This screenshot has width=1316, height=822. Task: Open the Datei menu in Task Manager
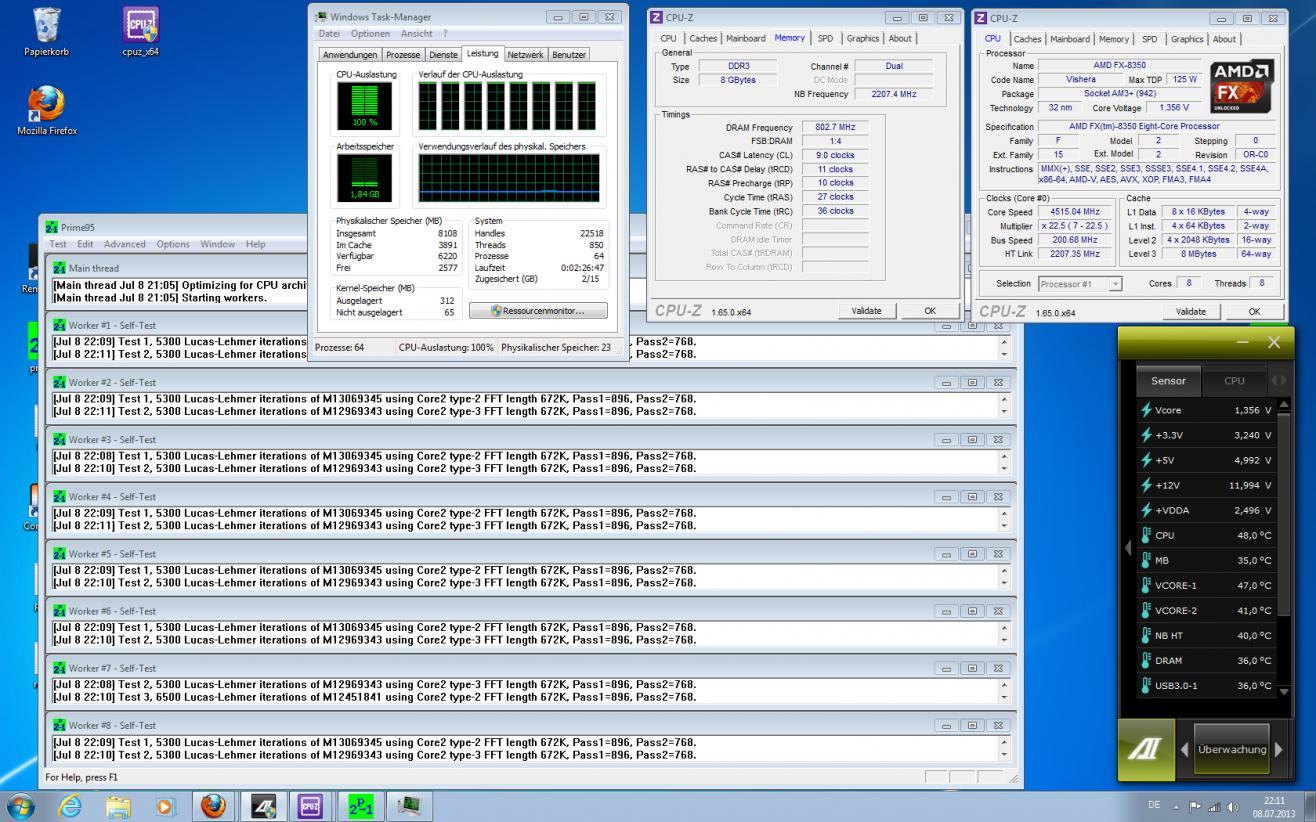point(329,34)
